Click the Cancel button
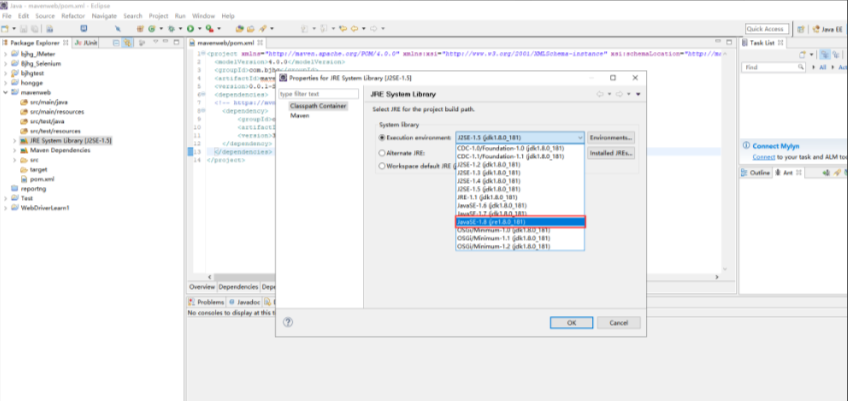The image size is (848, 401). (x=619, y=323)
